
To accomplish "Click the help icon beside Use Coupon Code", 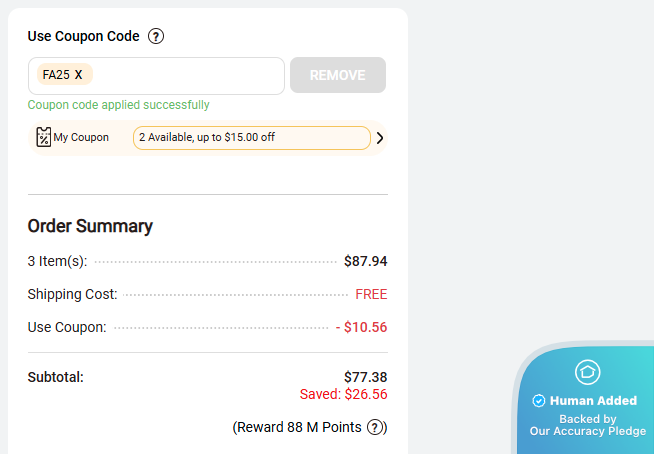I will tap(155, 36).
